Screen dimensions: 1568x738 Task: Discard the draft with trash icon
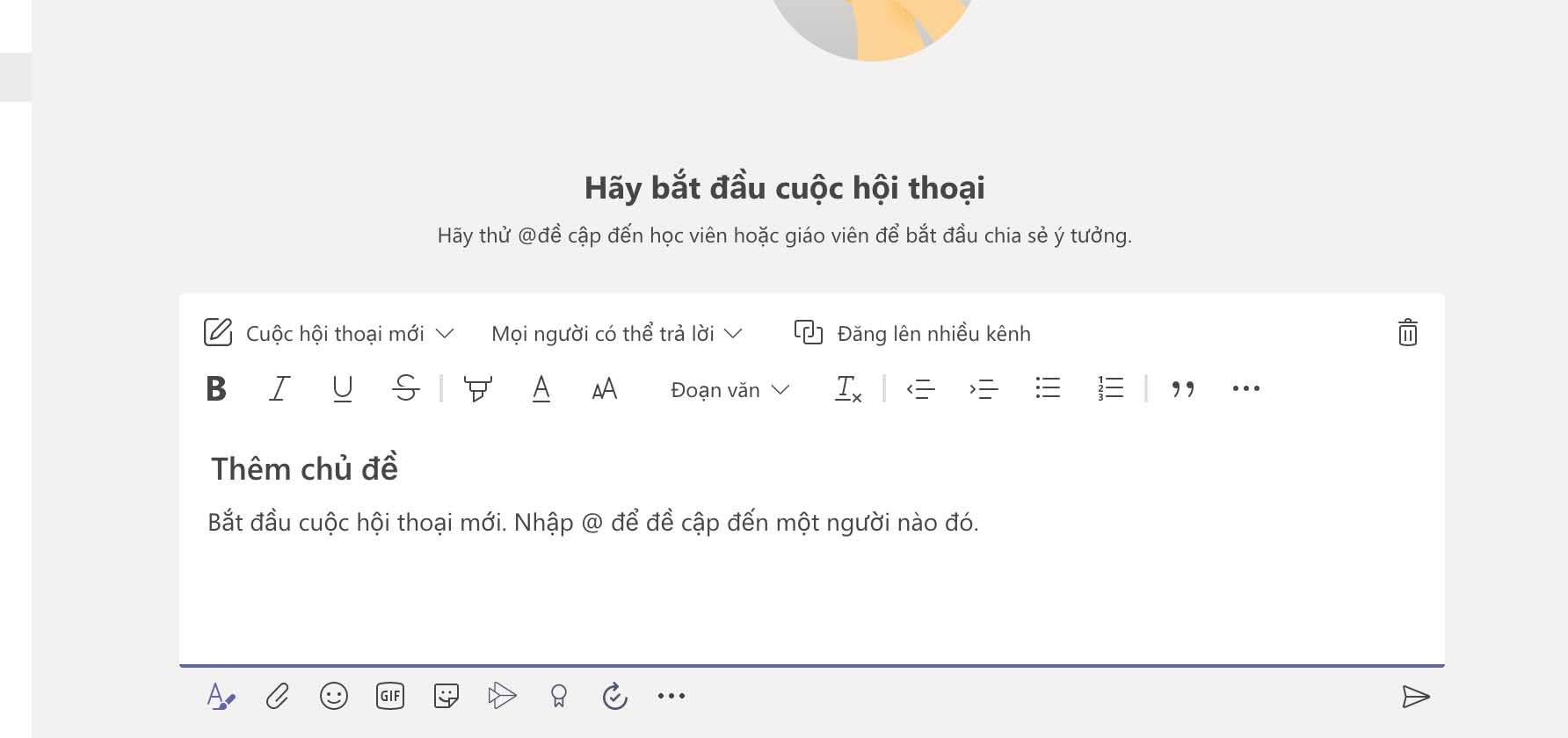tap(1408, 333)
